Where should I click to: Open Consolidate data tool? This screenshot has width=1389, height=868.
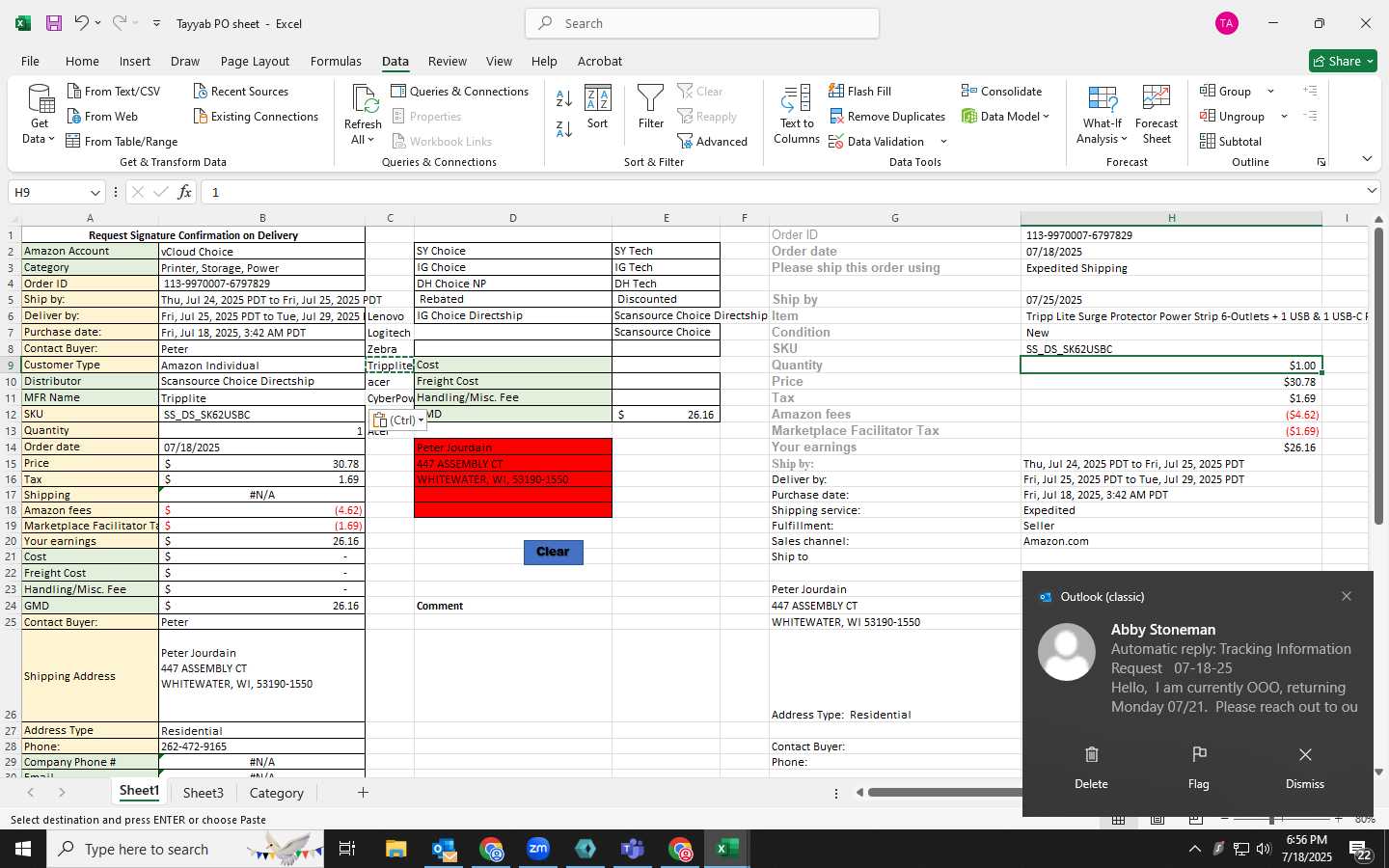1002,91
